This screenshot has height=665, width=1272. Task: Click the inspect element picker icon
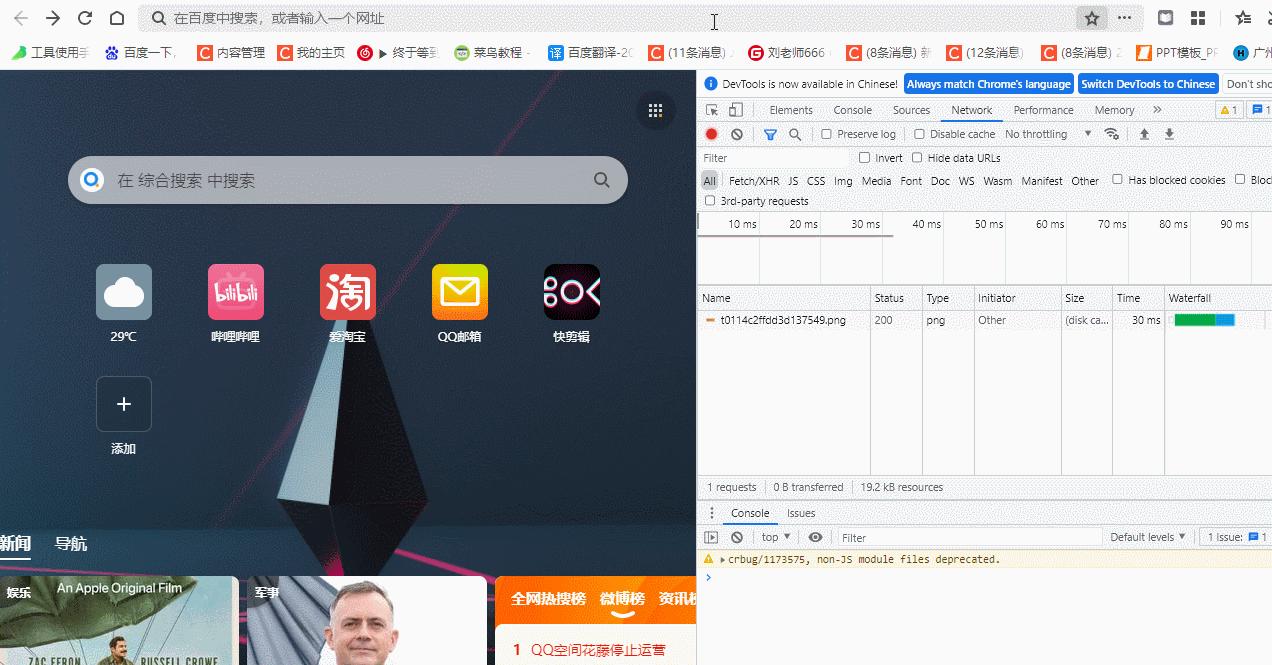pyautogui.click(x=712, y=110)
